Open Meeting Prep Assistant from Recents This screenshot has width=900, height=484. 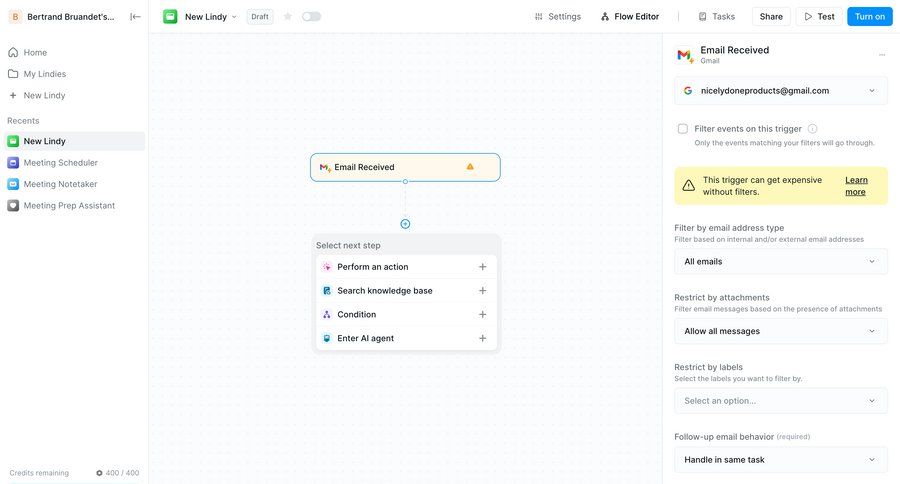coord(74,206)
